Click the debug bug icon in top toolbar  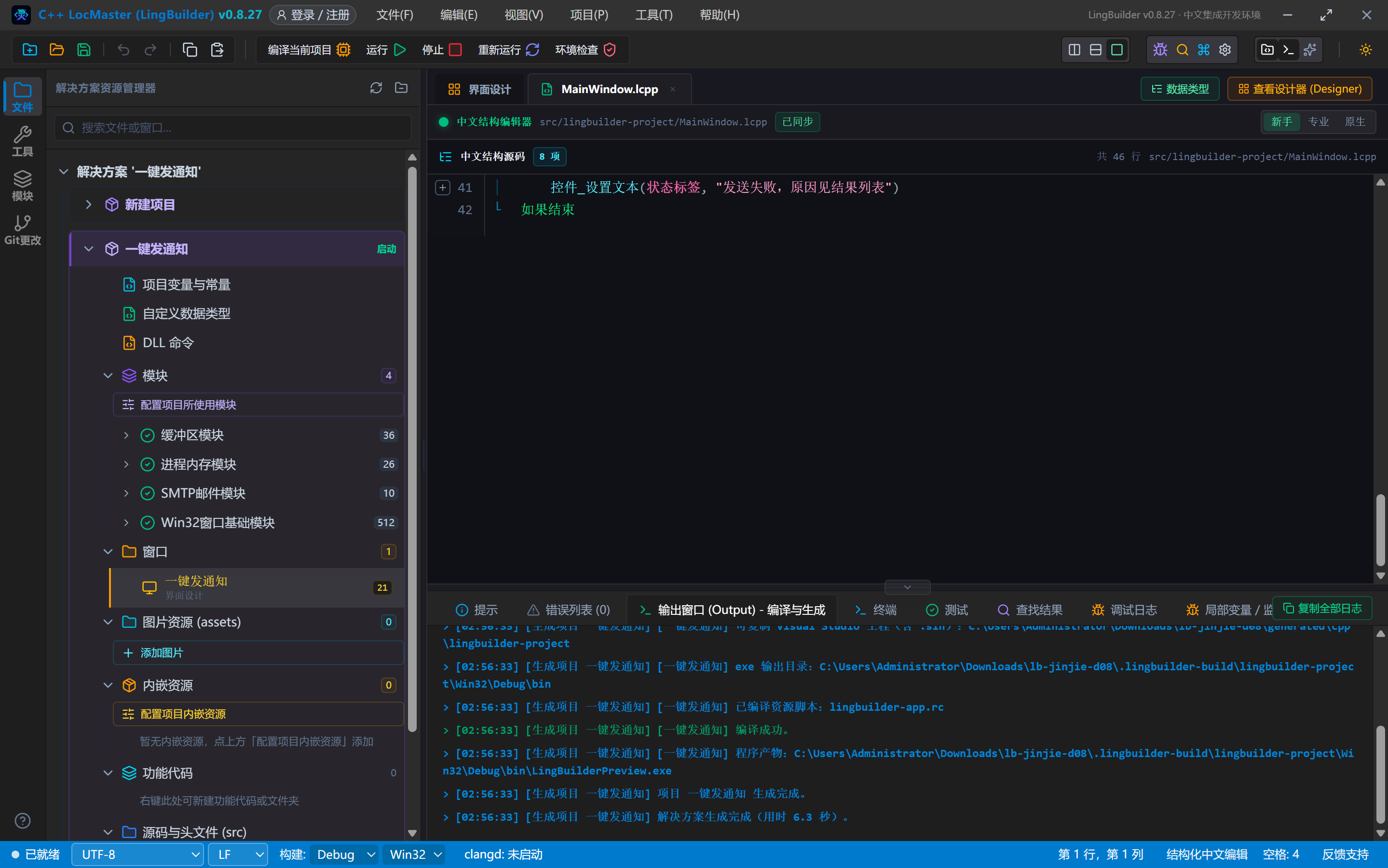pos(1160,50)
